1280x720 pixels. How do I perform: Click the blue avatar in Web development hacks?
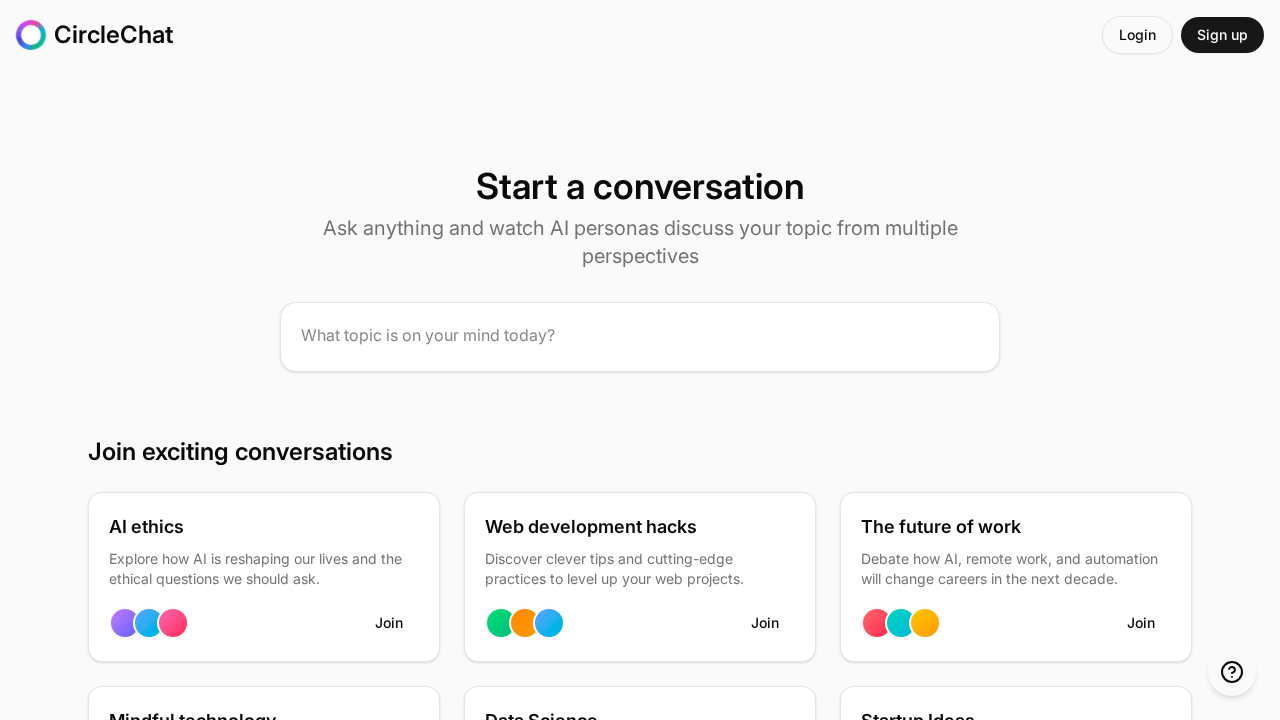tap(548, 623)
